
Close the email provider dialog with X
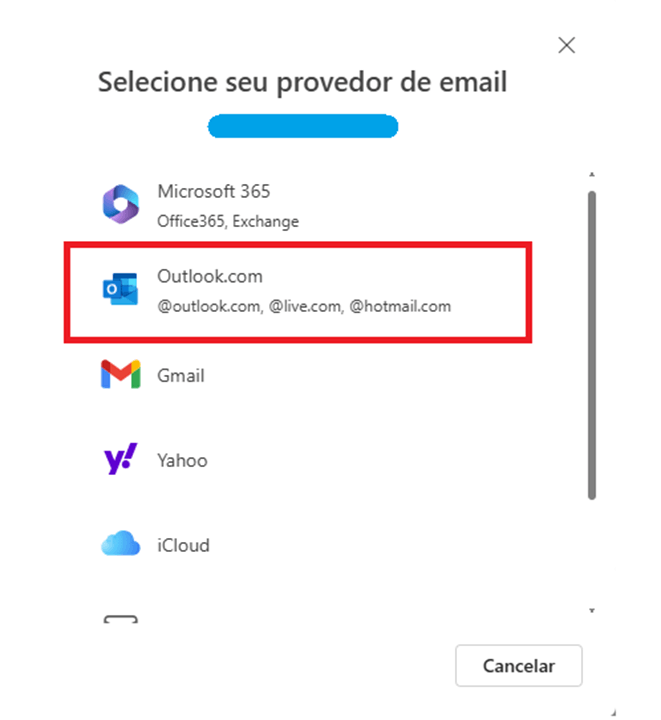click(566, 45)
